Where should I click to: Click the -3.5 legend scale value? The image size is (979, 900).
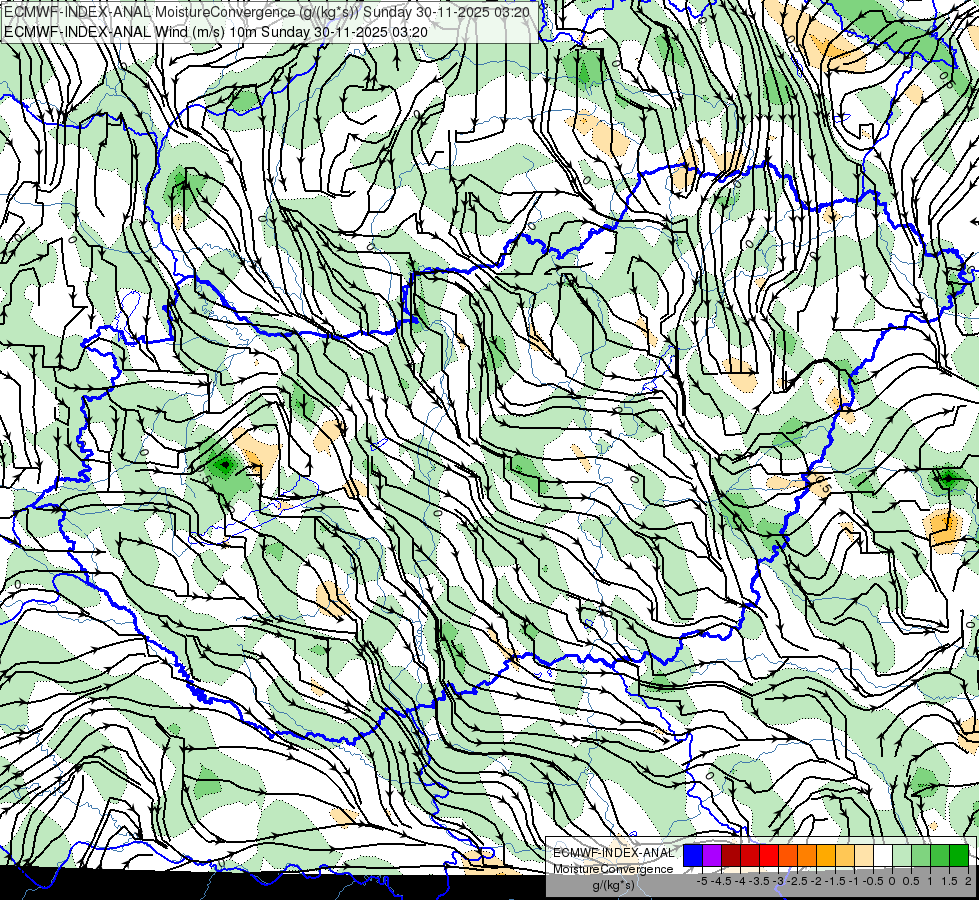click(x=761, y=881)
